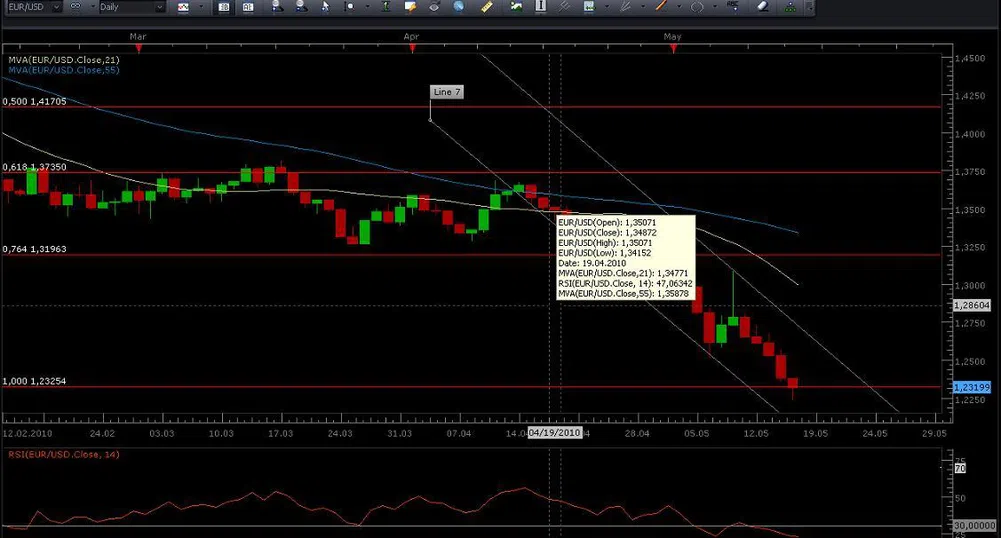Select the eraser tool
Viewport: 1001px width, 538px height.
761,6
